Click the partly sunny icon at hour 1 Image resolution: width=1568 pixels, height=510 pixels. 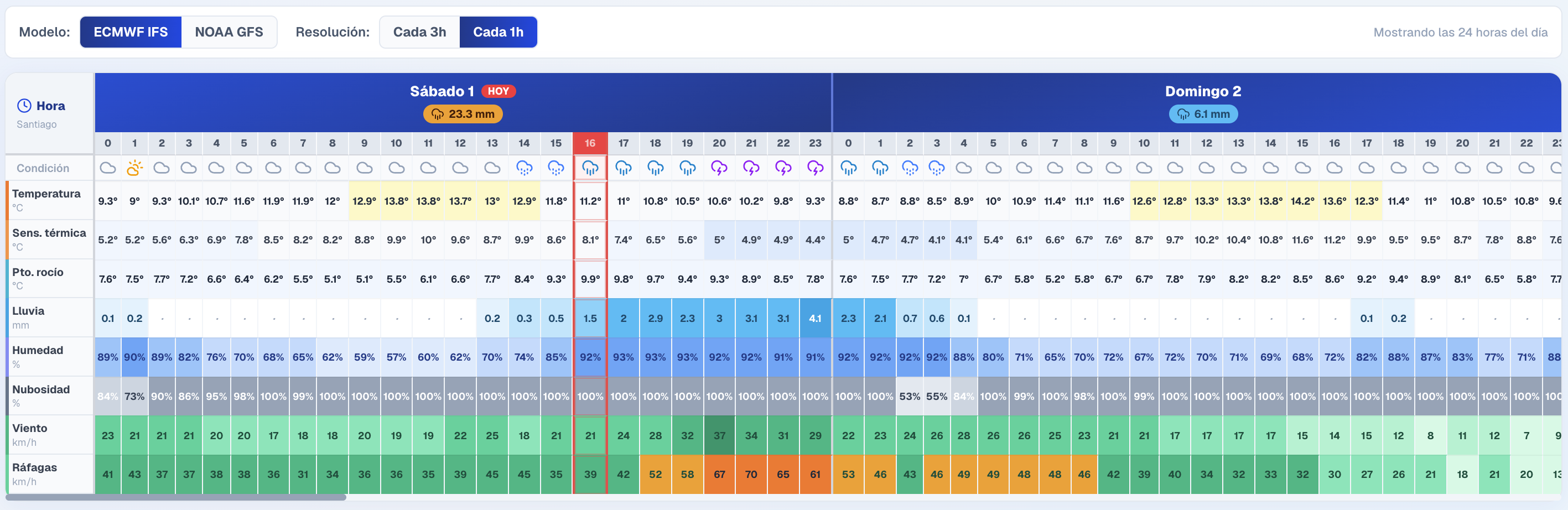[134, 168]
